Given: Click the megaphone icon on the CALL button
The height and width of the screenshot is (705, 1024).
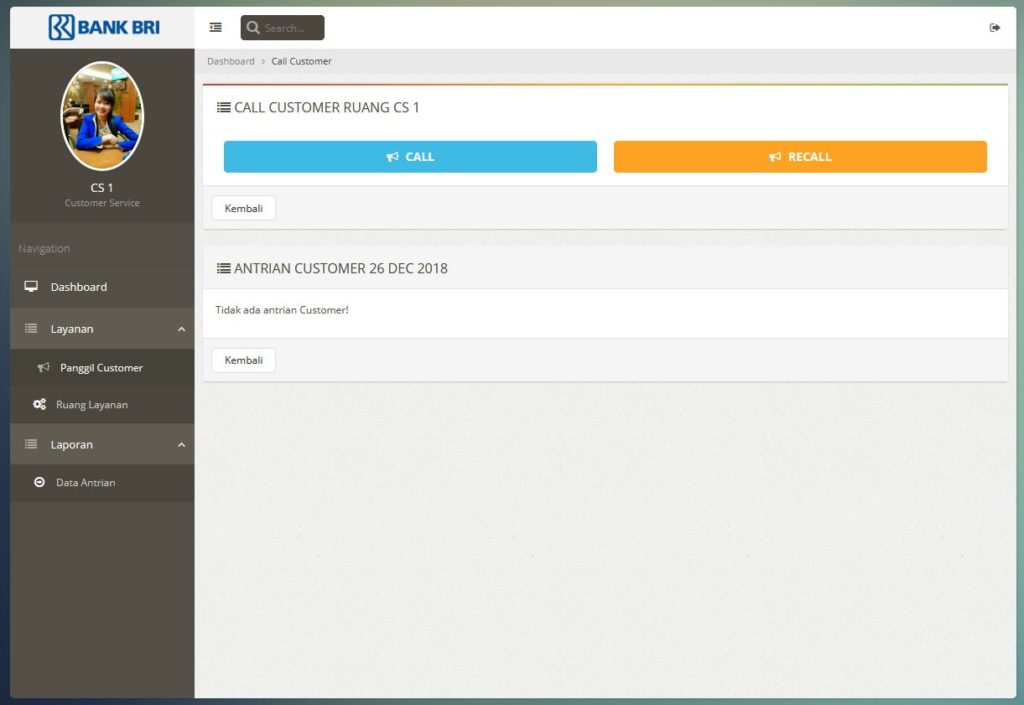Looking at the screenshot, I should coord(394,156).
